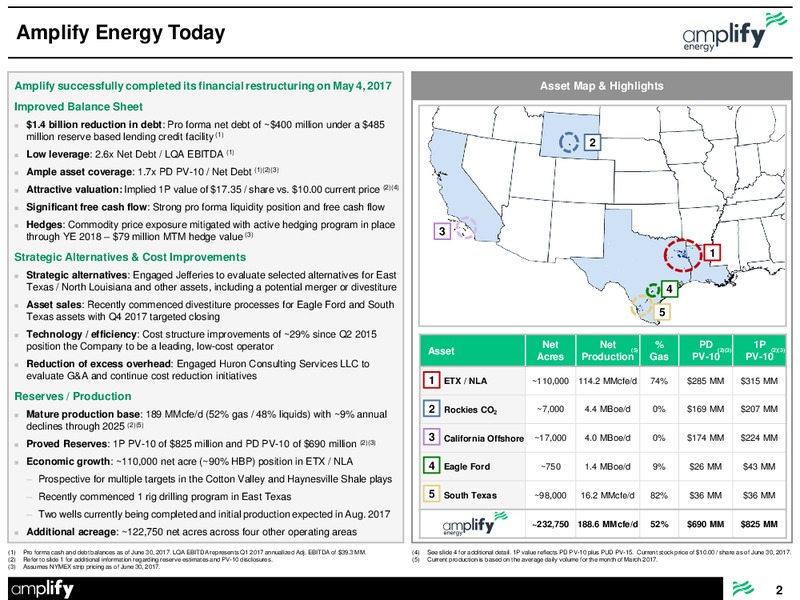Screen dimensions: 800x600
Task: Click the Net Acres column header
Action: point(550,351)
